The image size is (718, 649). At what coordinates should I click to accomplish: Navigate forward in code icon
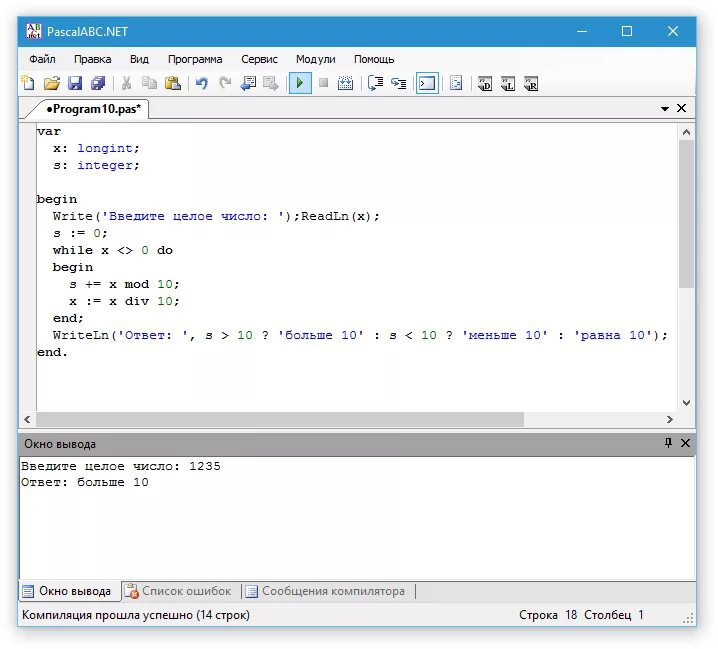(271, 83)
